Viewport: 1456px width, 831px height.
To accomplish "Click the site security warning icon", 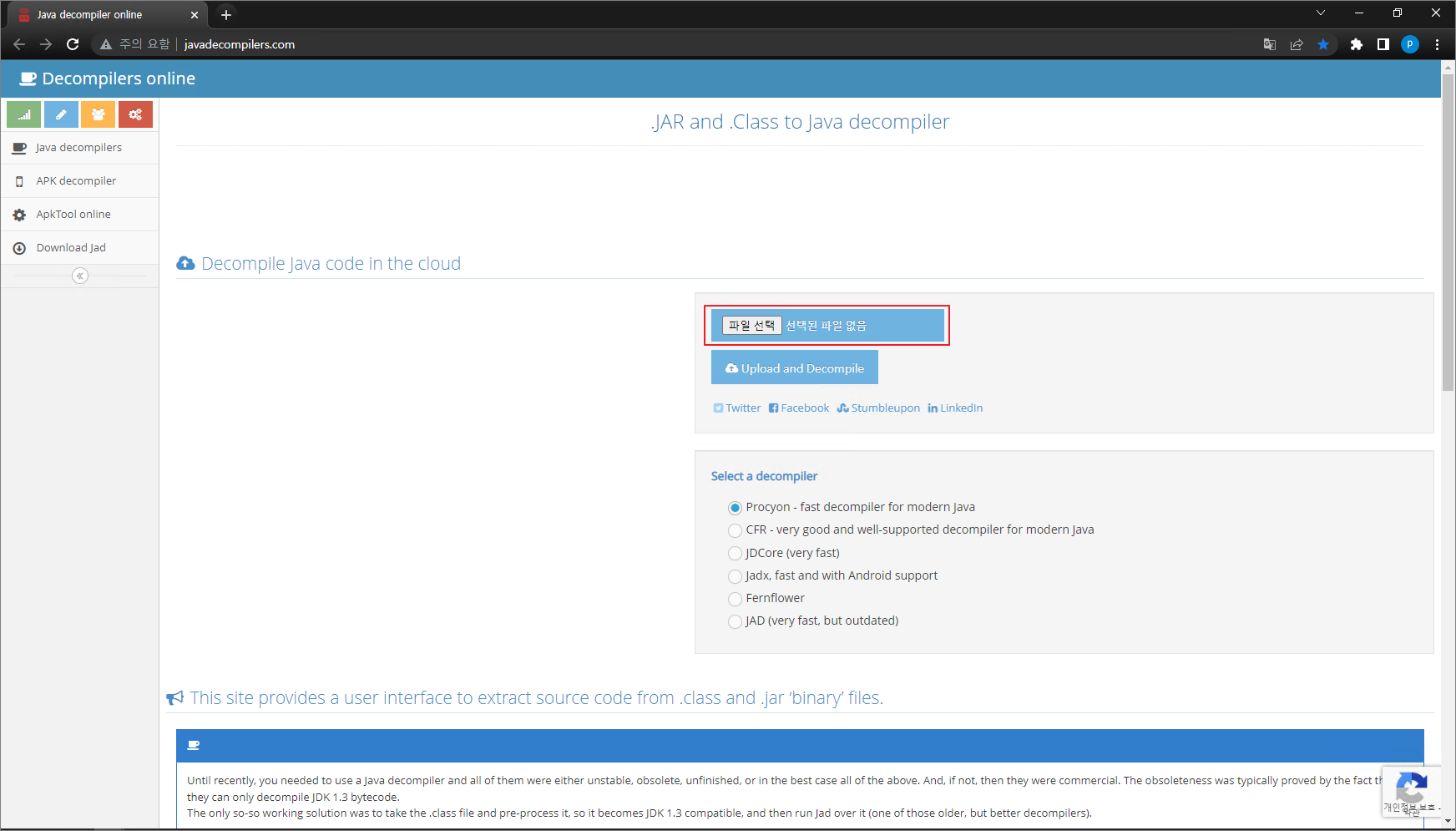I will (x=106, y=44).
